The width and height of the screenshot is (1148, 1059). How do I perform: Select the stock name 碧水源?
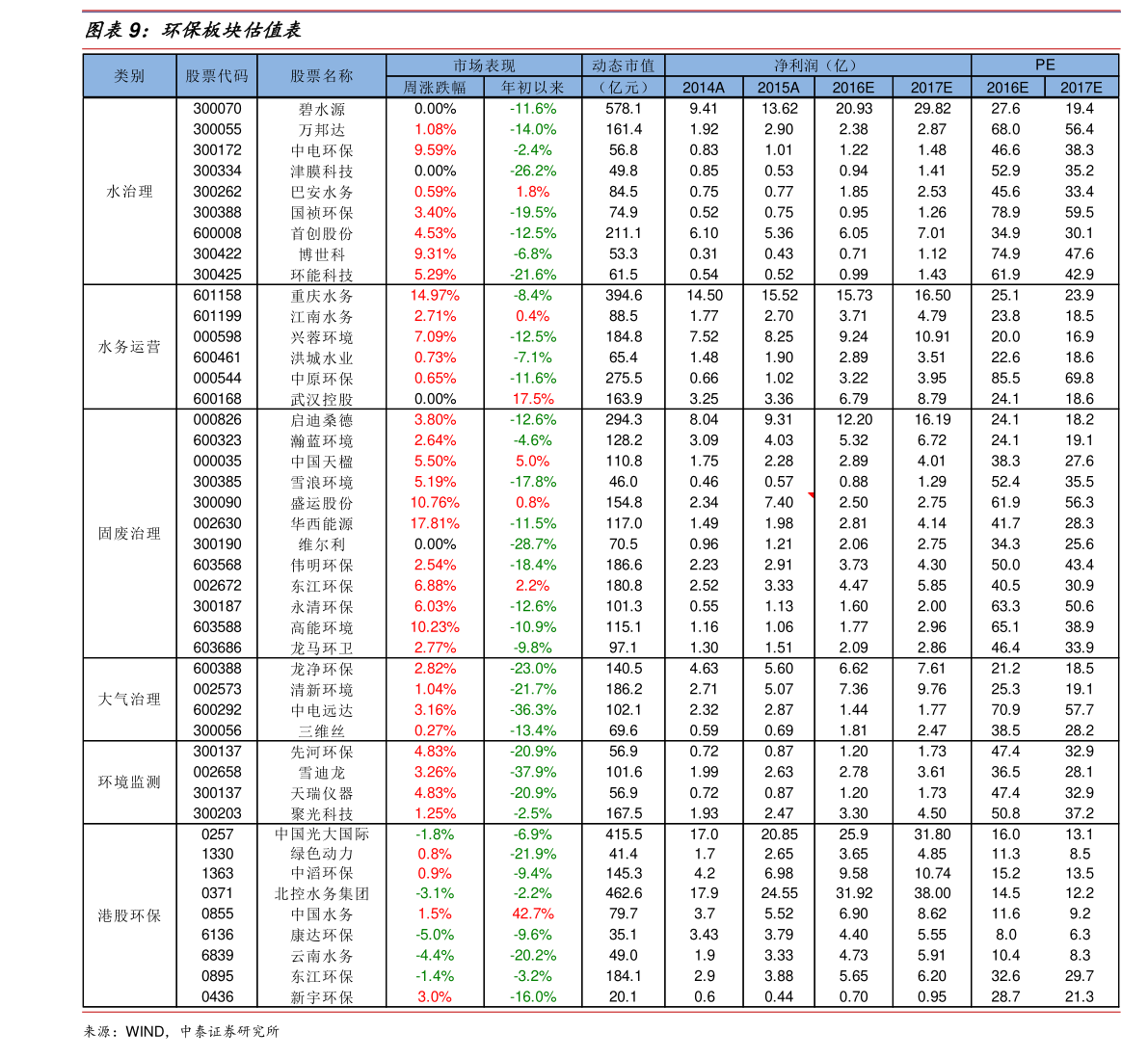click(321, 109)
